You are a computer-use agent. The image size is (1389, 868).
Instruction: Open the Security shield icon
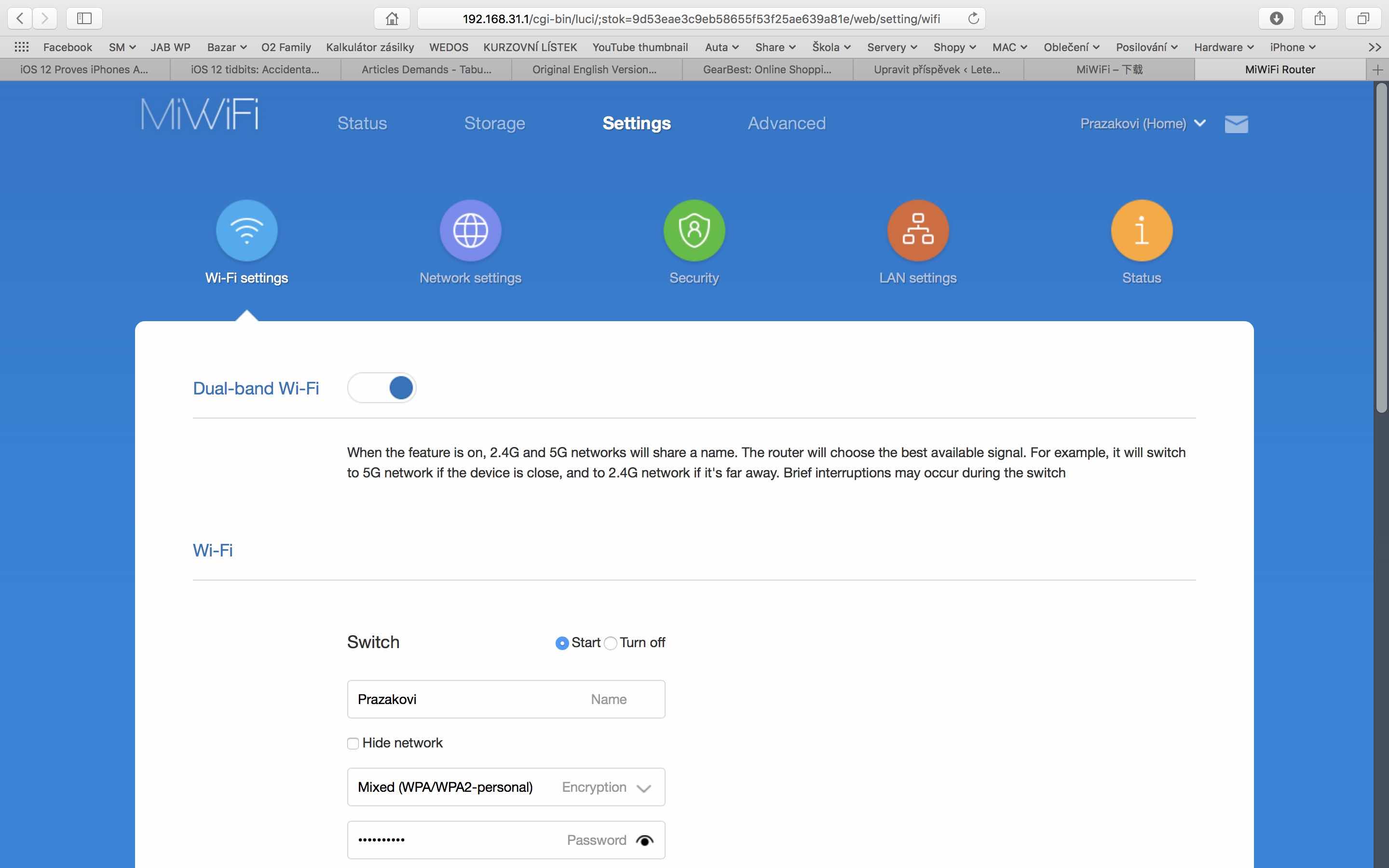coord(694,230)
